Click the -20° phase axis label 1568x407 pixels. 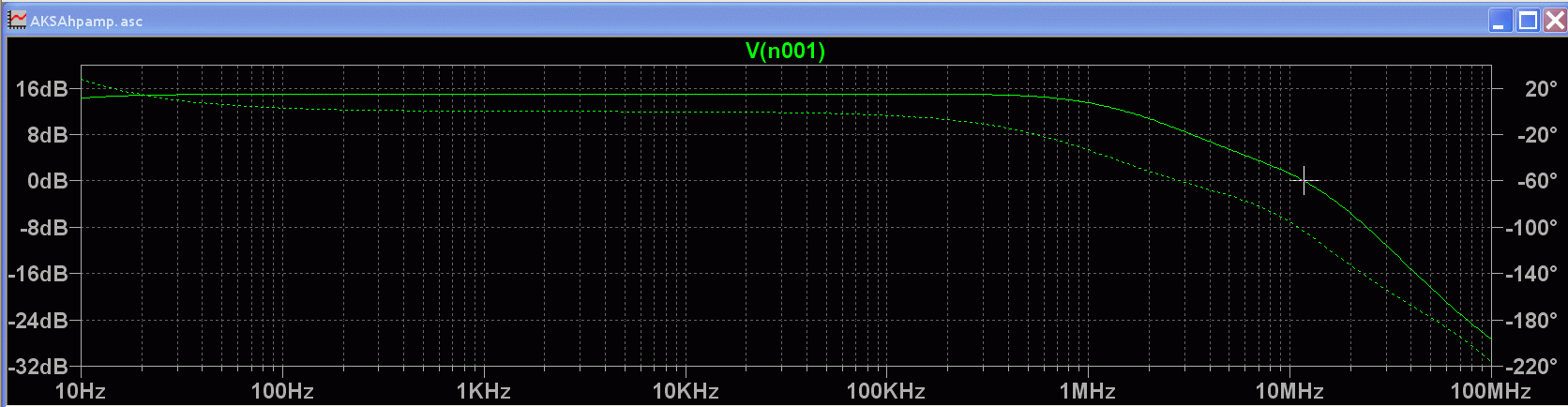click(x=1537, y=135)
